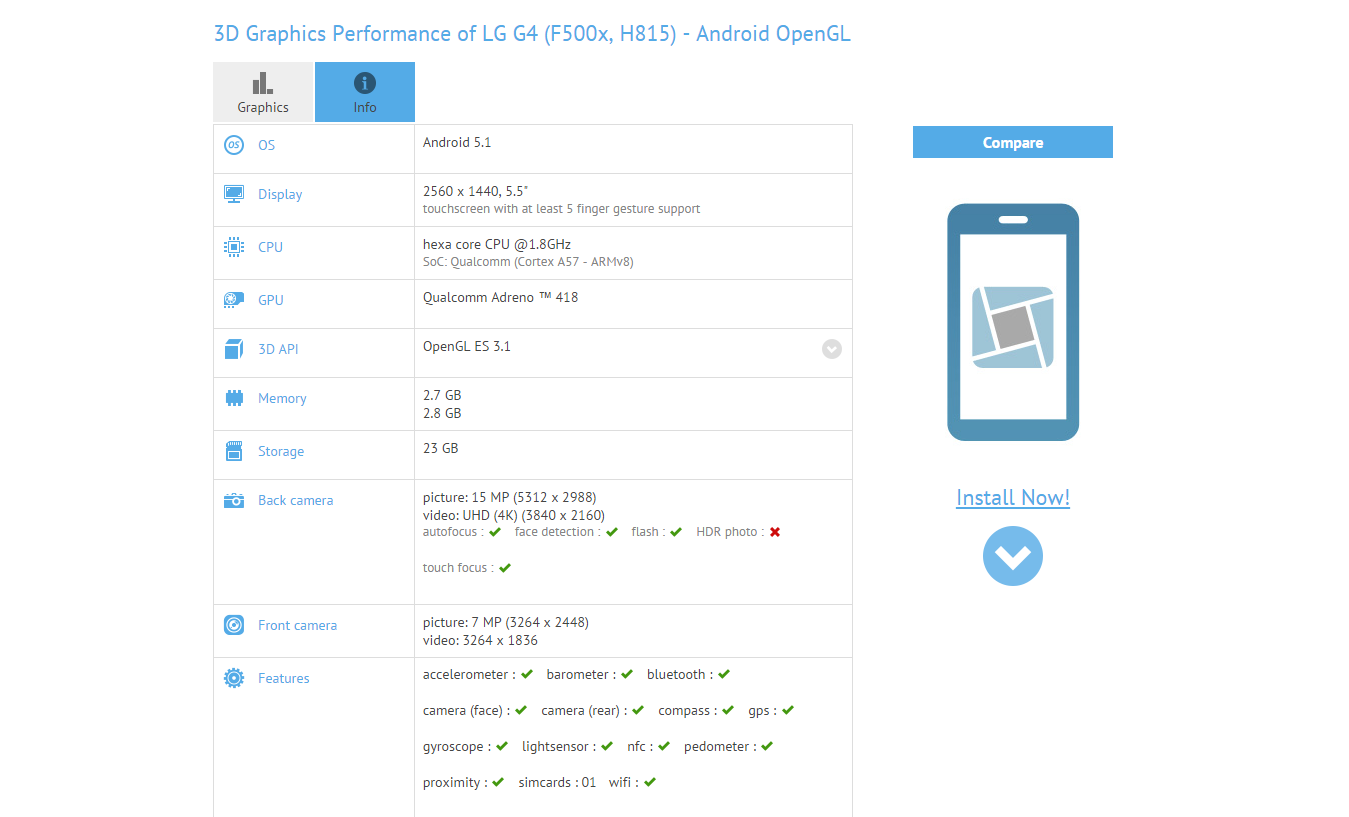
Task: Click the flash green checkmark
Action: point(676,532)
